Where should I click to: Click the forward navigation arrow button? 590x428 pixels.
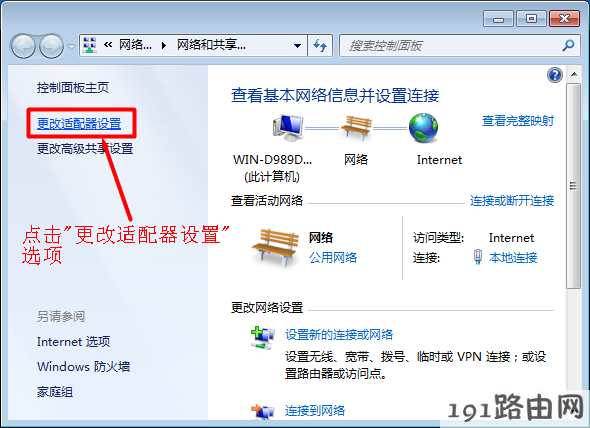(52, 46)
